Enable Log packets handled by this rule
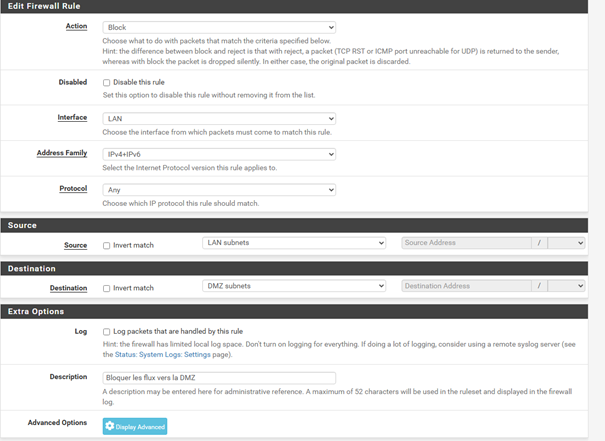The image size is (605, 441). pos(107,332)
